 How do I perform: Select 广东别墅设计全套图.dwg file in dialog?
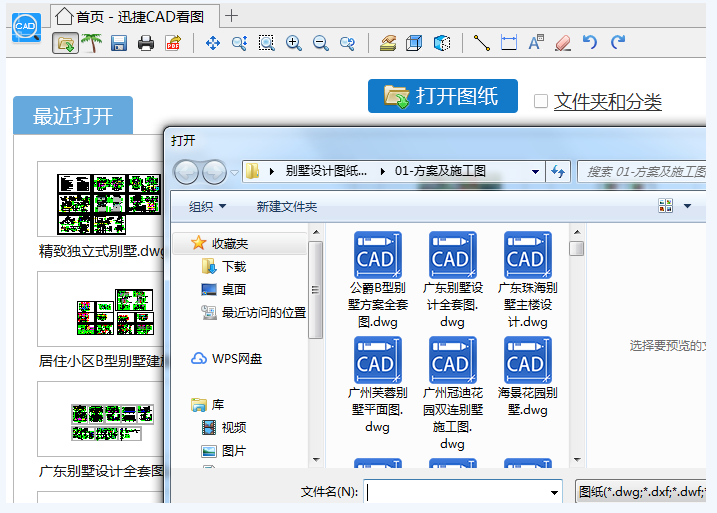[x=452, y=280]
